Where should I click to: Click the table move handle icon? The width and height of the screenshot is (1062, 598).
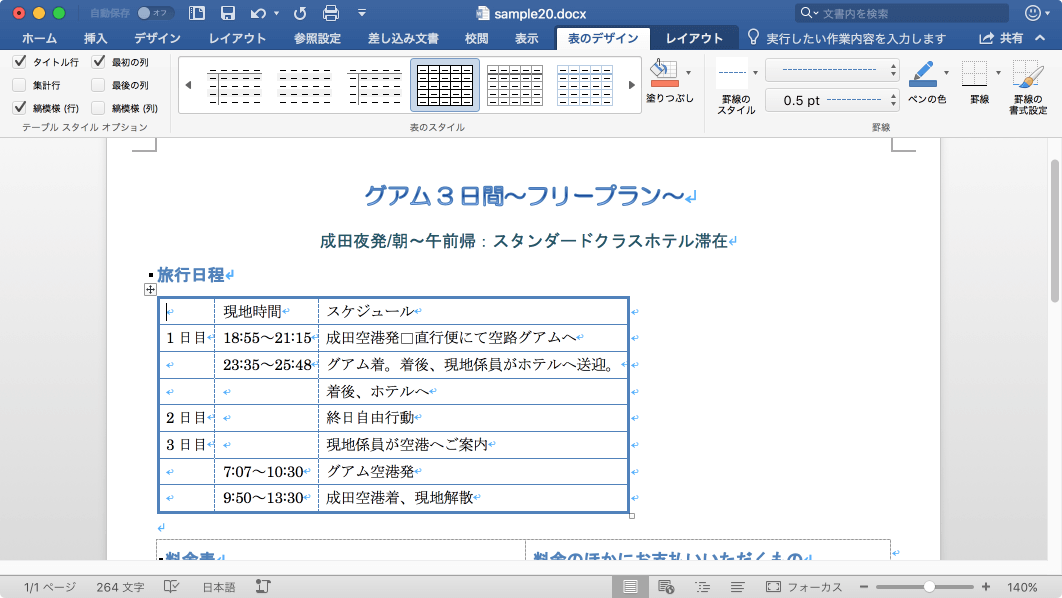[x=150, y=290]
